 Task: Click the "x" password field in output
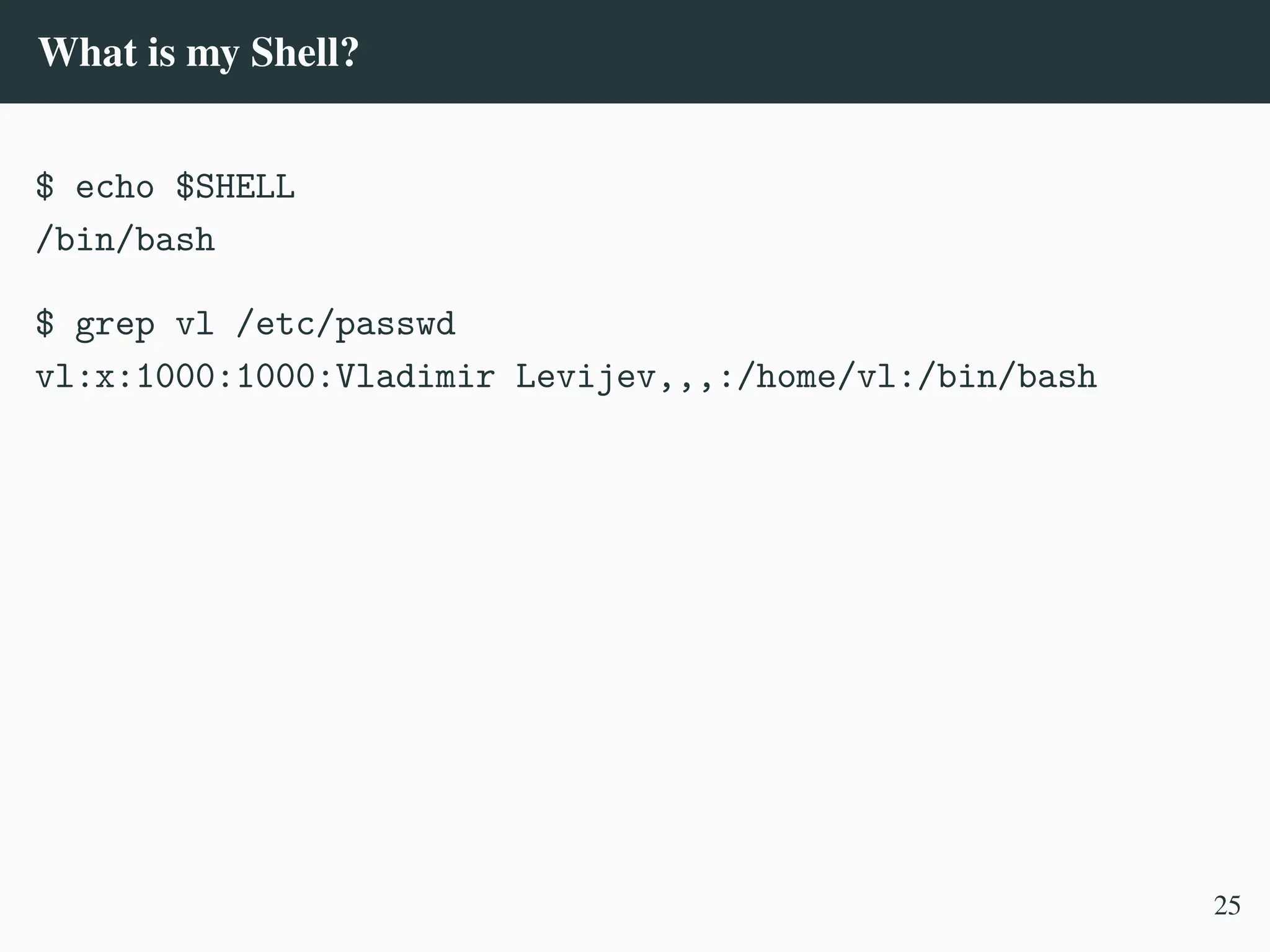click(x=105, y=377)
